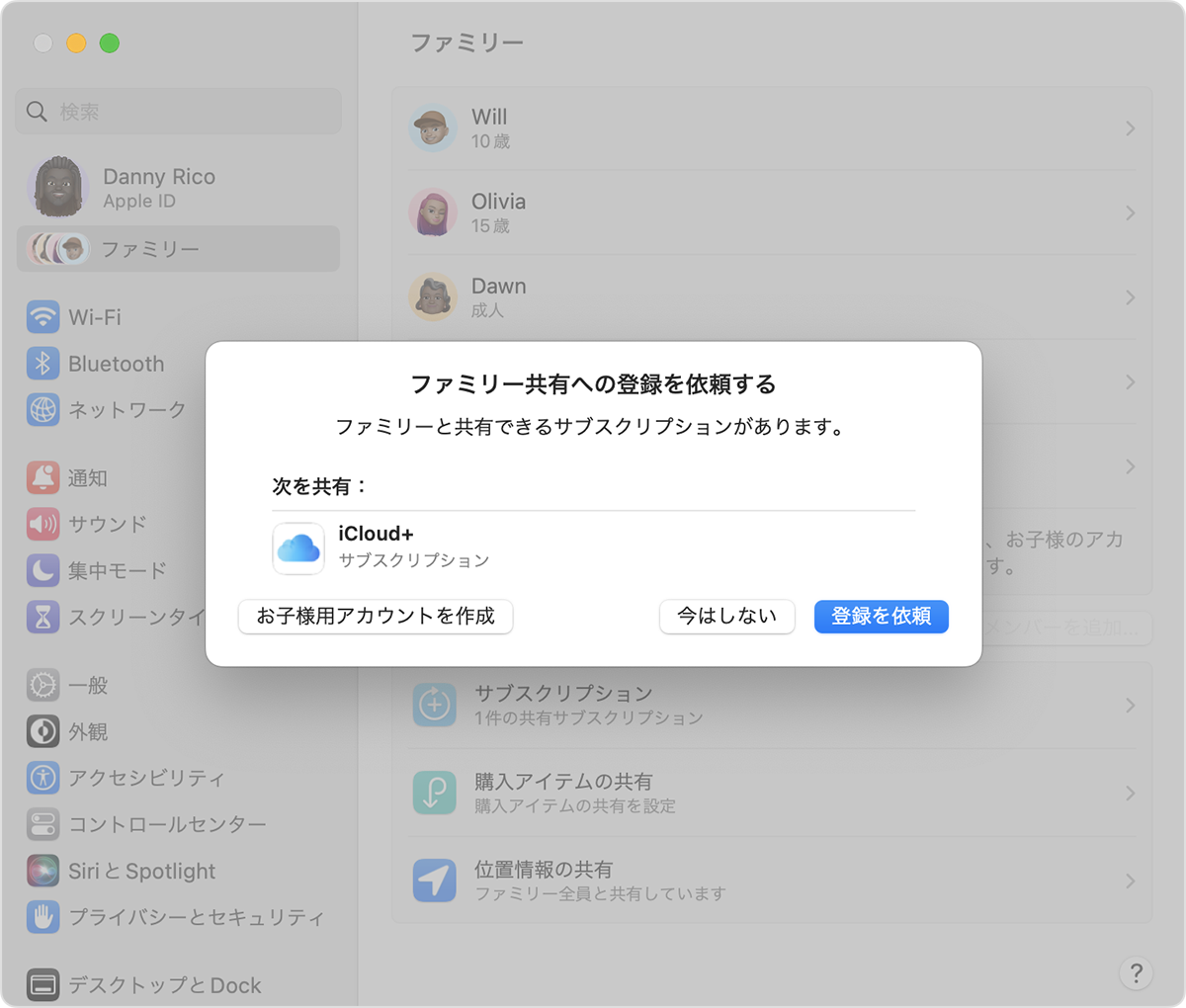This screenshot has width=1186, height=1008.
Task: Open 位置情報の共有 via its arrow icon
Action: [433, 881]
